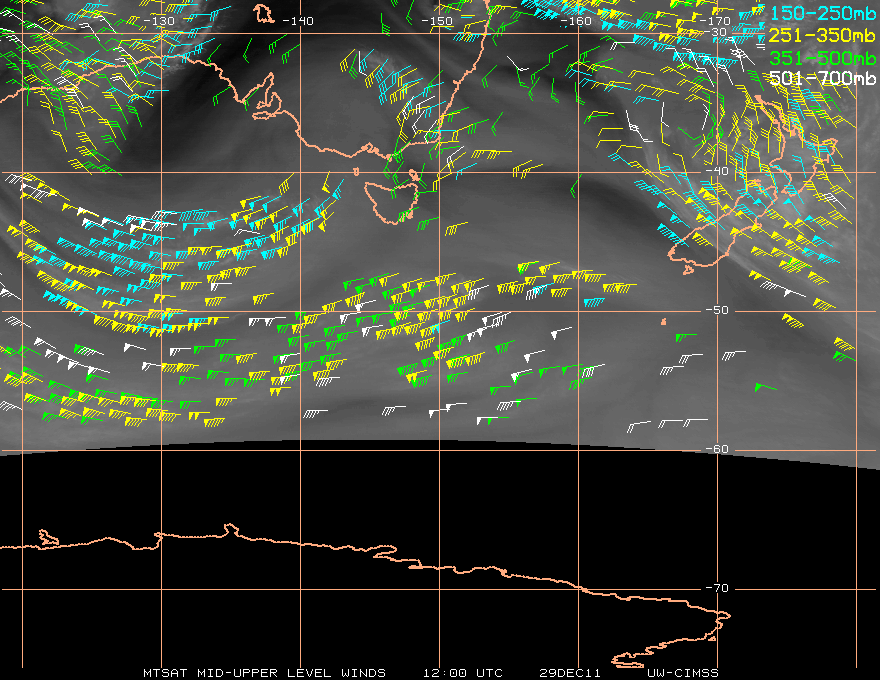Click the -70 latitude label
Image resolution: width=880 pixels, height=680 pixels.
(717, 588)
